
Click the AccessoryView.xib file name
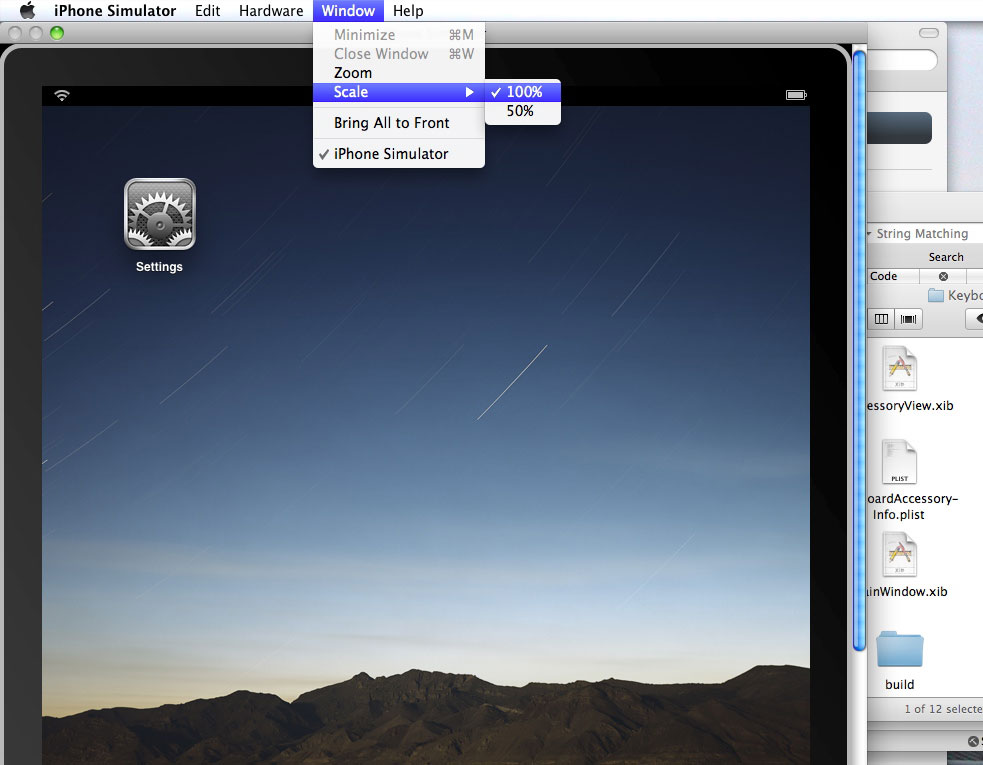tap(910, 406)
